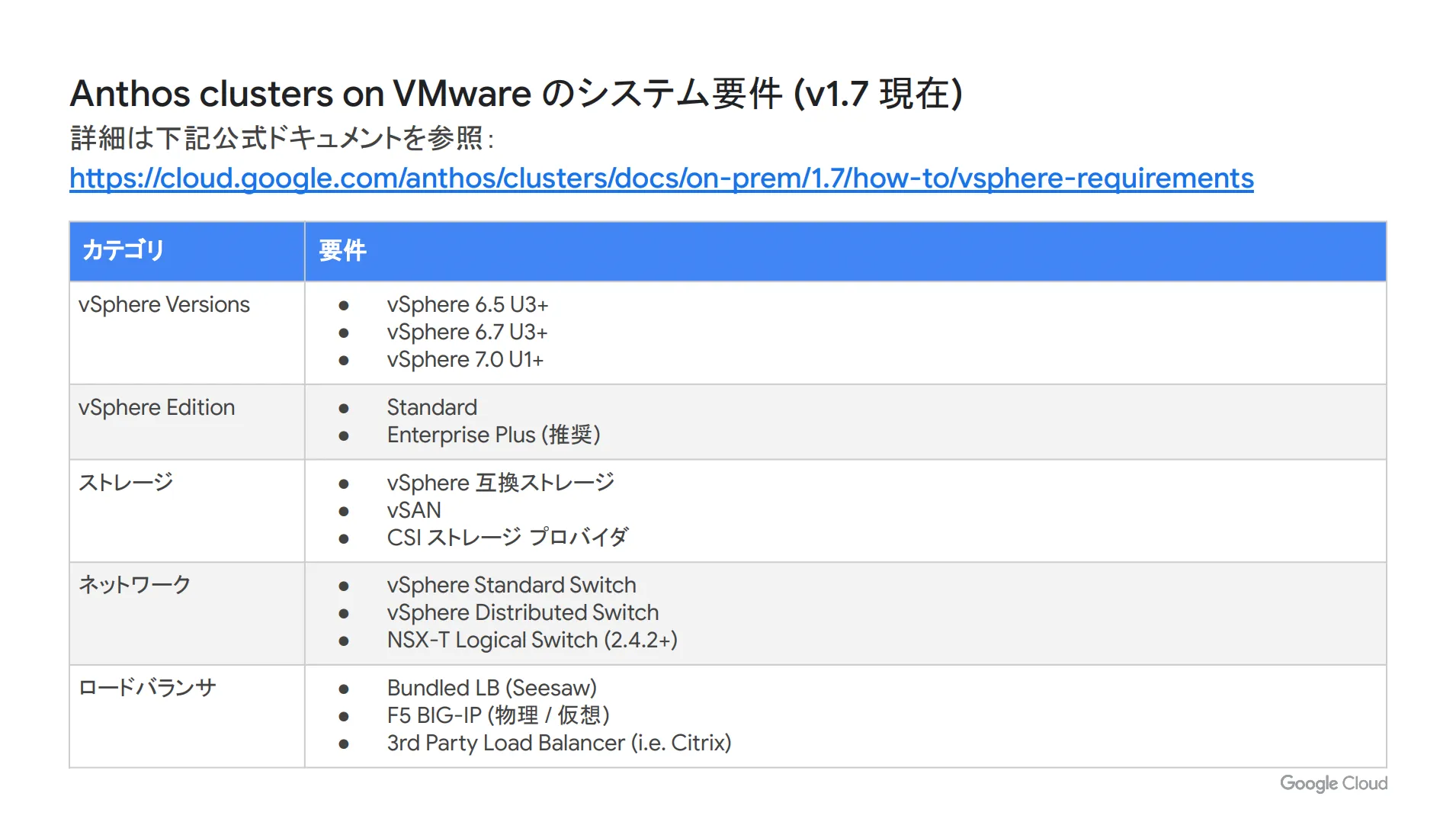Image resolution: width=1456 pixels, height=819 pixels.
Task: Click the 'Enterprise Plus (推奨)' entry
Action: pos(493,435)
